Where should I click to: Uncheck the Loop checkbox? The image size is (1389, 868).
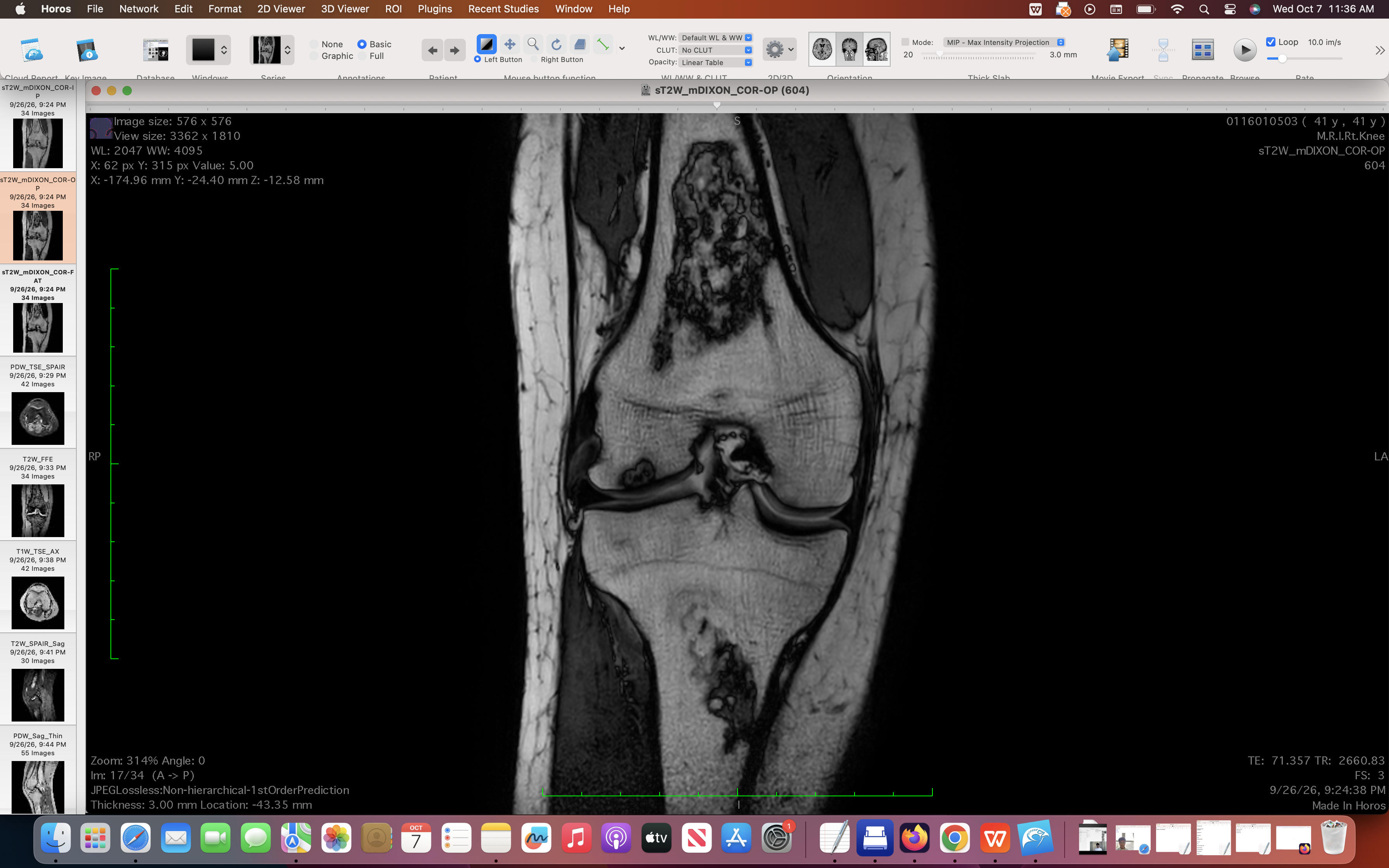[x=1271, y=42]
